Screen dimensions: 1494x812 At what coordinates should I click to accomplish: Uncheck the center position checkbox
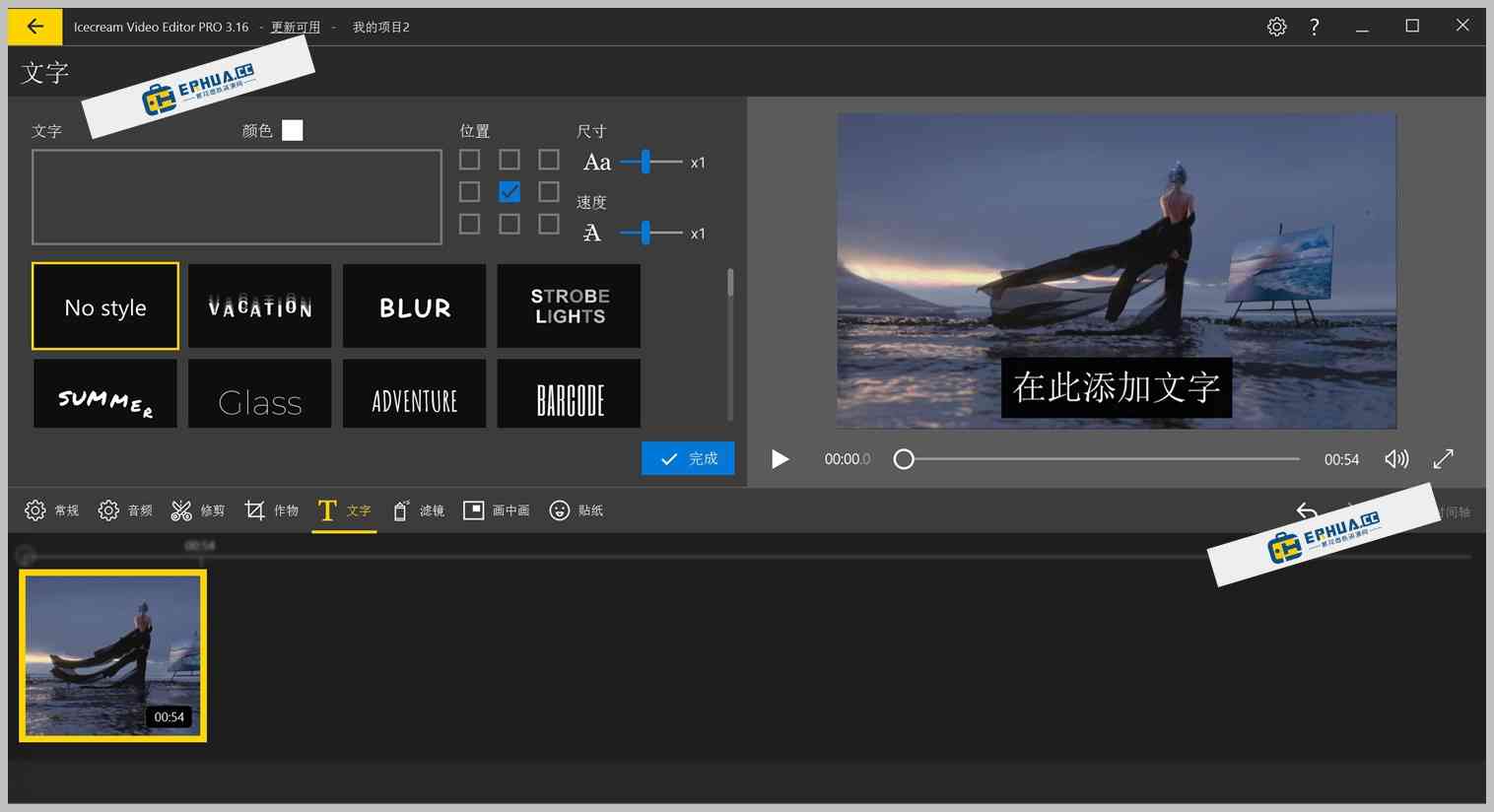pyautogui.click(x=509, y=191)
